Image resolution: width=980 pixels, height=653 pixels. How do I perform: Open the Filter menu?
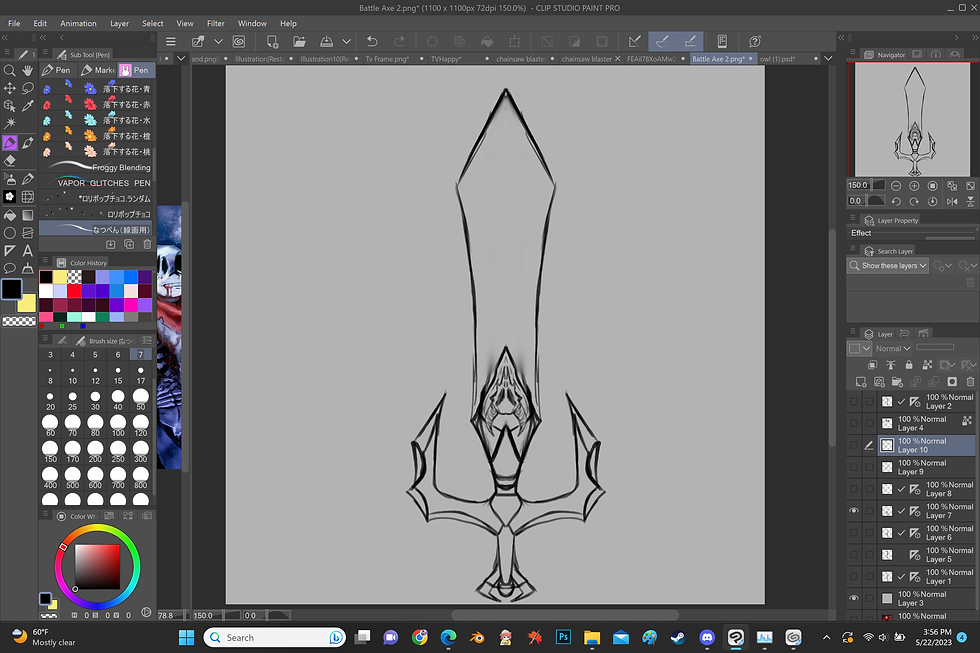click(x=216, y=23)
